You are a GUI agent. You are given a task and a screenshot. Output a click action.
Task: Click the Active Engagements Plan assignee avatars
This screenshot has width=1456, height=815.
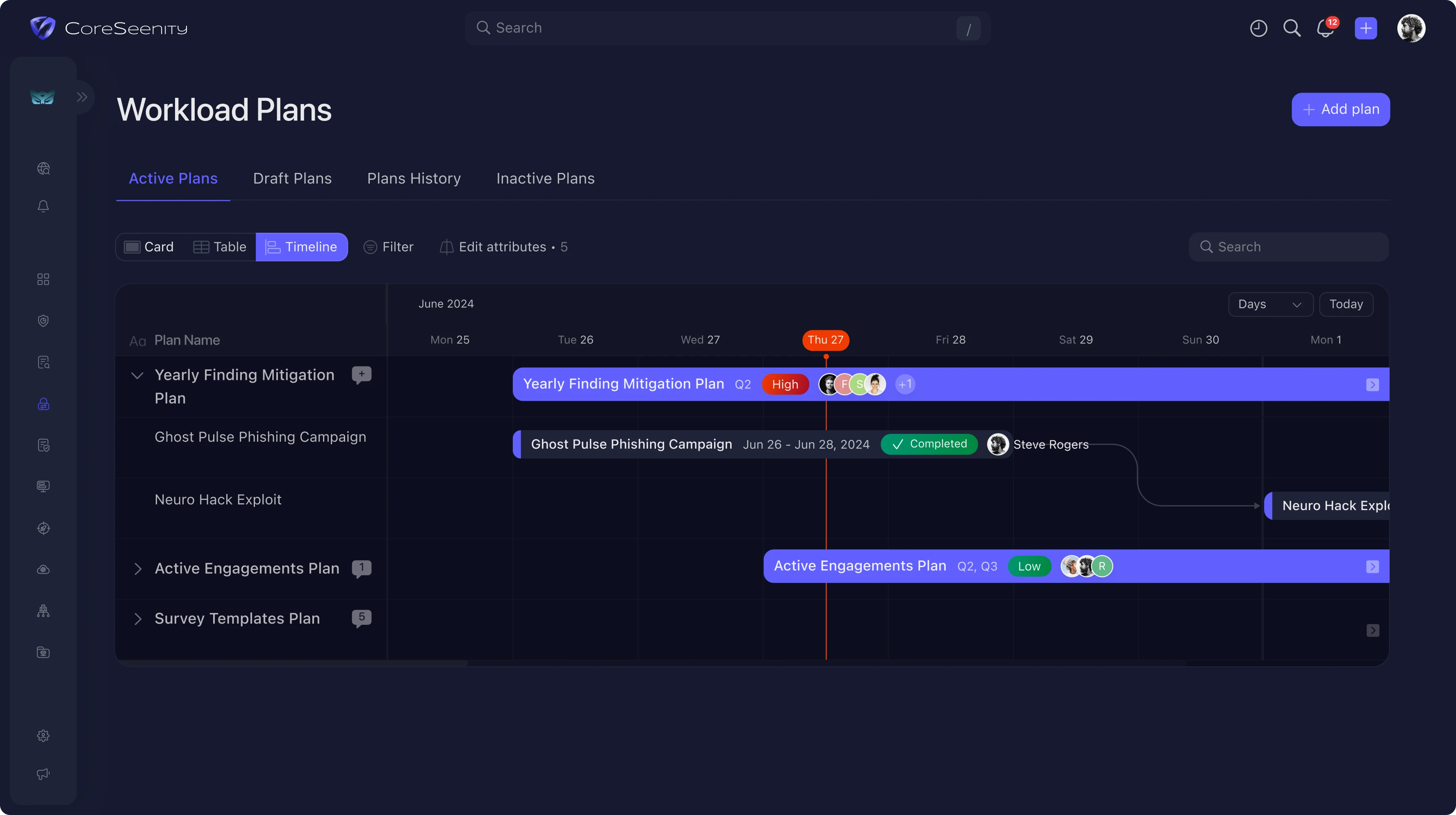coord(1086,566)
